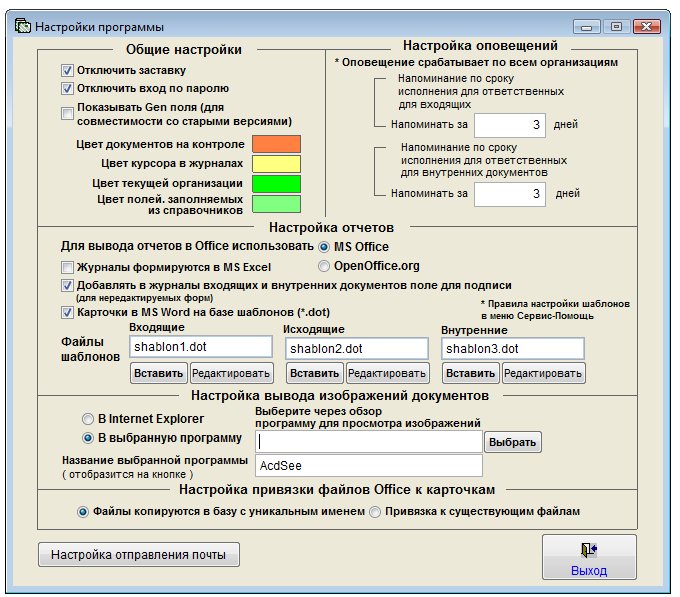The width and height of the screenshot is (680, 597).
Task: Choose Привязка к существующим файлам
Action: [375, 512]
